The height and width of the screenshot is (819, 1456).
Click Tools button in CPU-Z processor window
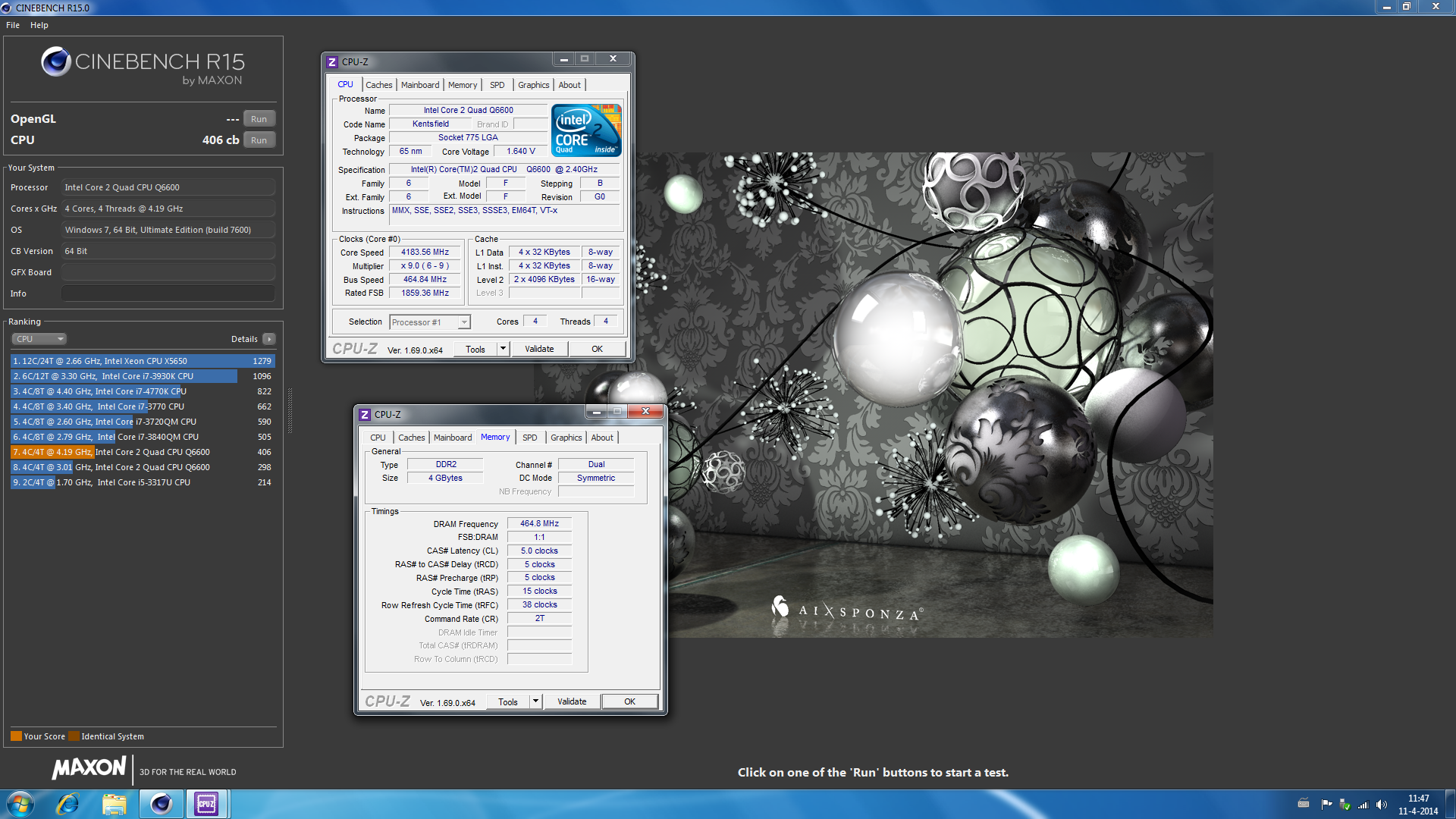[x=475, y=349]
